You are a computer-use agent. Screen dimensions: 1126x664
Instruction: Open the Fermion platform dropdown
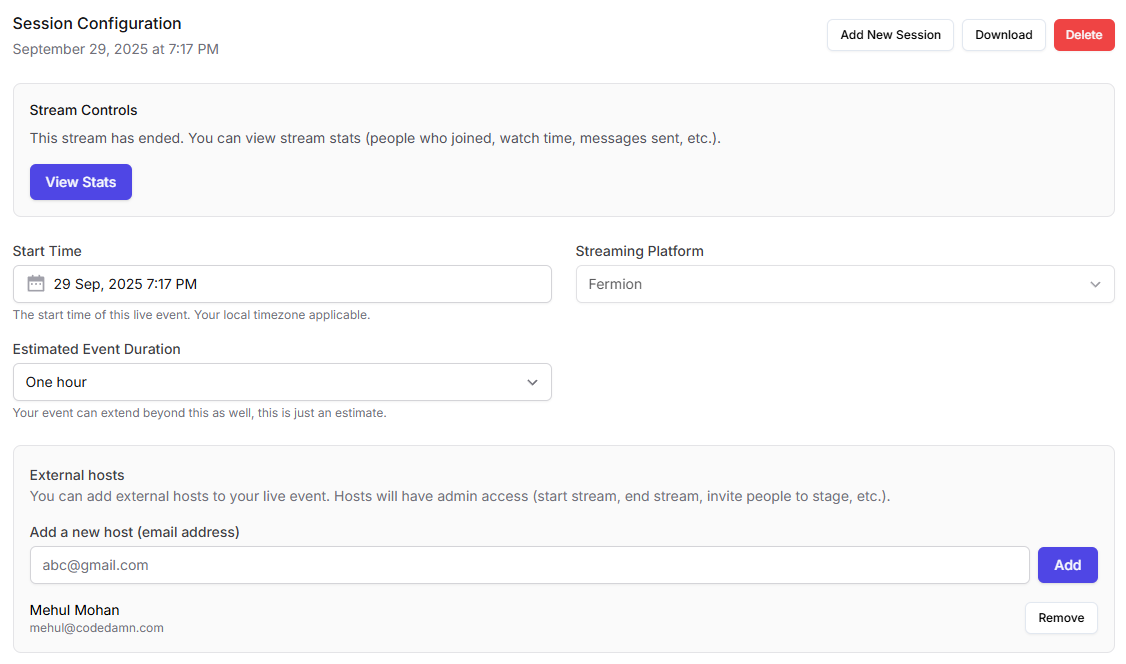844,284
